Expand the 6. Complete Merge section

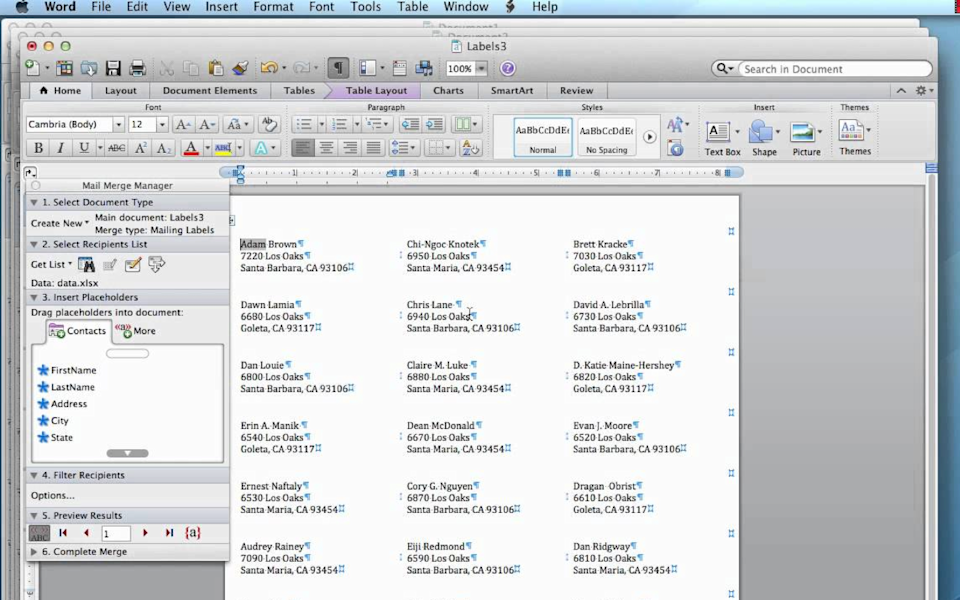(x=84, y=551)
